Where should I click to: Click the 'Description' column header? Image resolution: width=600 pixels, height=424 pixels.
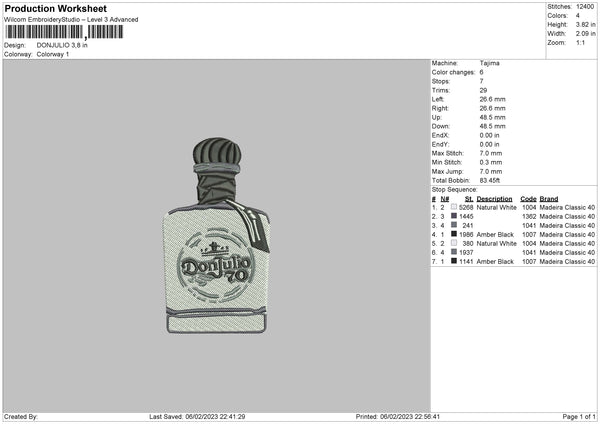click(494, 199)
